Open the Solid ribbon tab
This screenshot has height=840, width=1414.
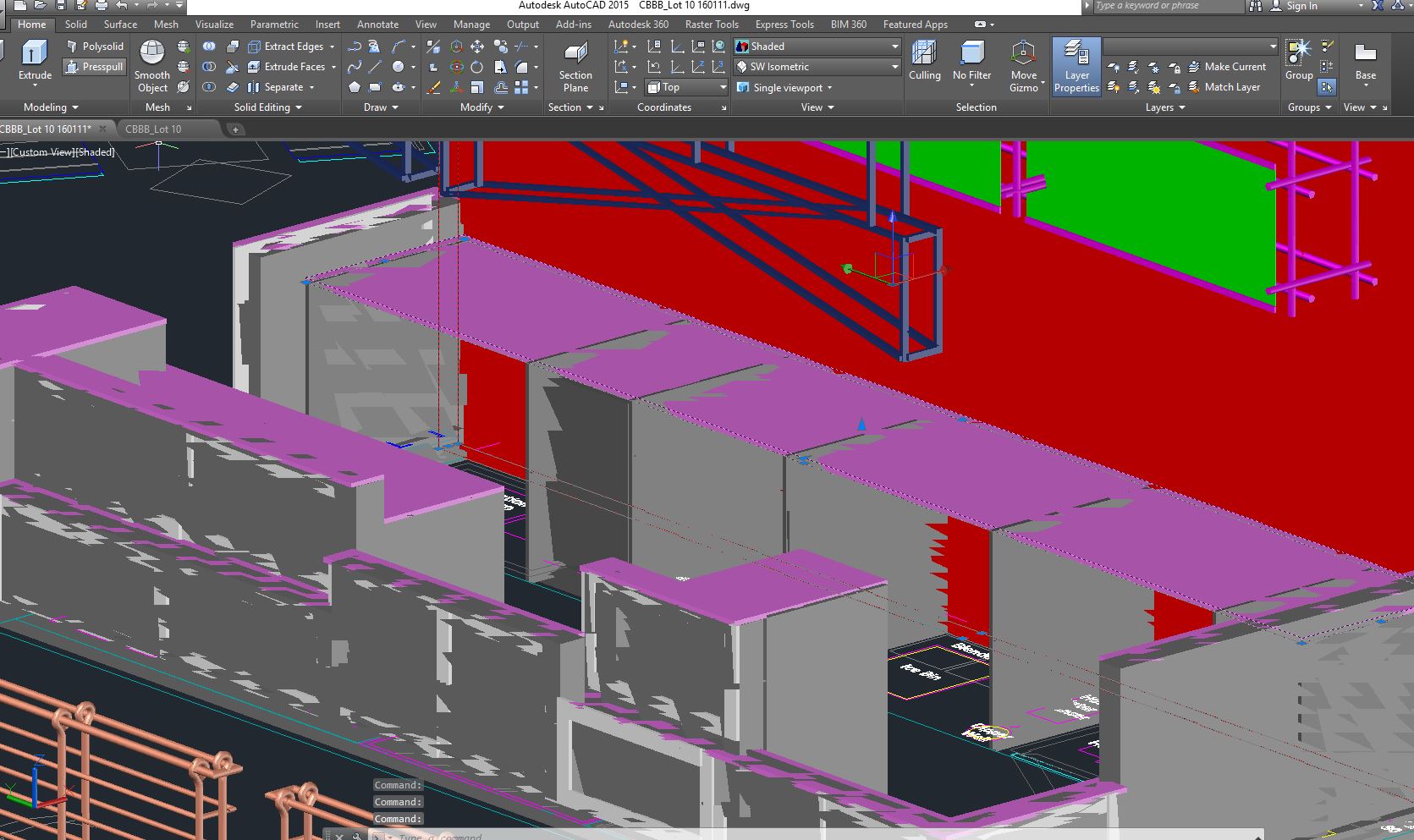click(76, 25)
